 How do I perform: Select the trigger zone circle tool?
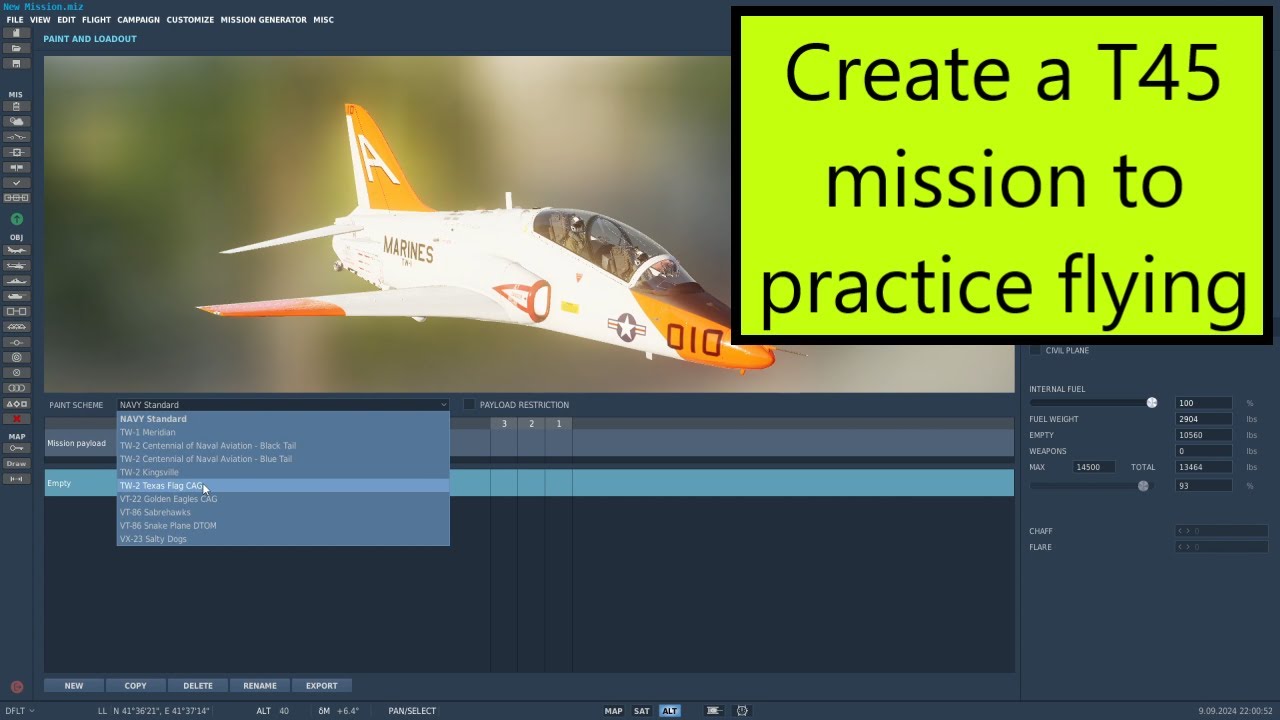(16, 357)
